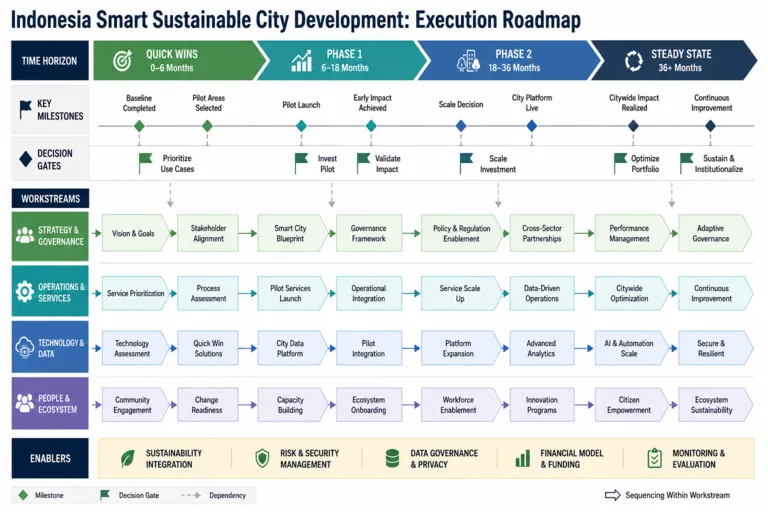The image size is (768, 512).
Task: Click the Policy & Regulation Enablement box
Action: (461, 233)
